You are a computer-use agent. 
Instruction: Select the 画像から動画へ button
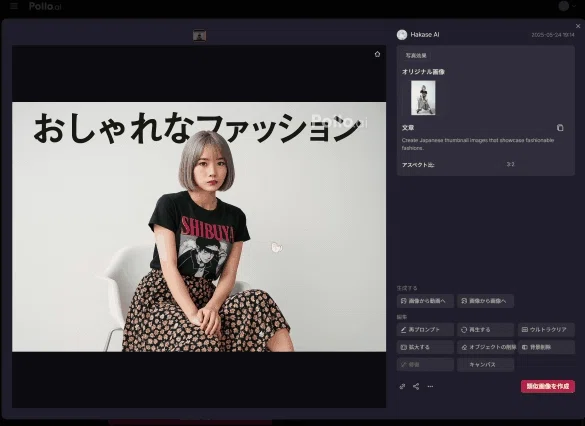425,301
